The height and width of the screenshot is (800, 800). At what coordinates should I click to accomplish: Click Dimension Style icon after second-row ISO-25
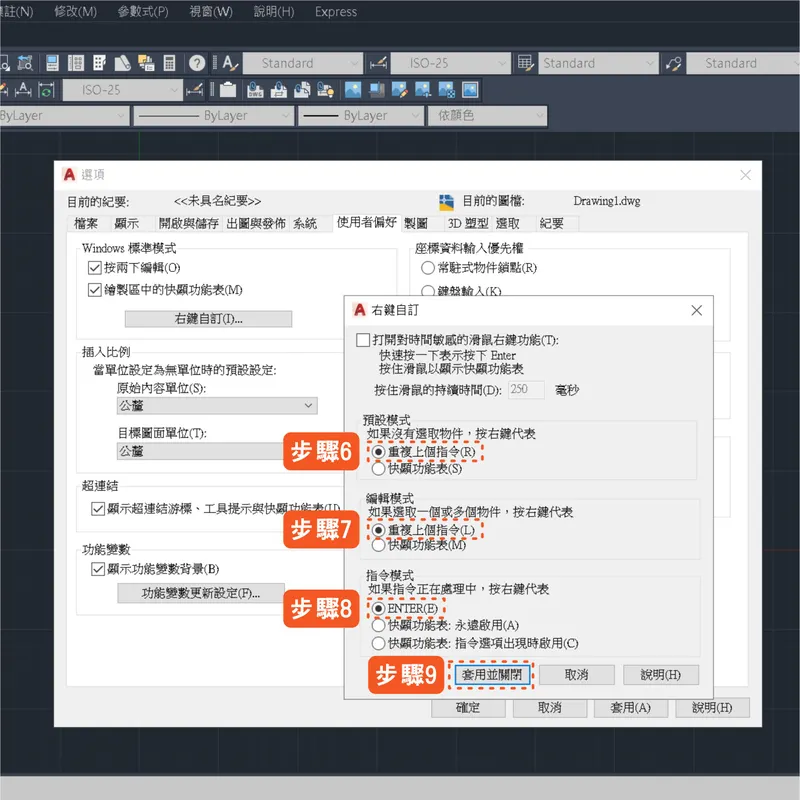[194, 90]
